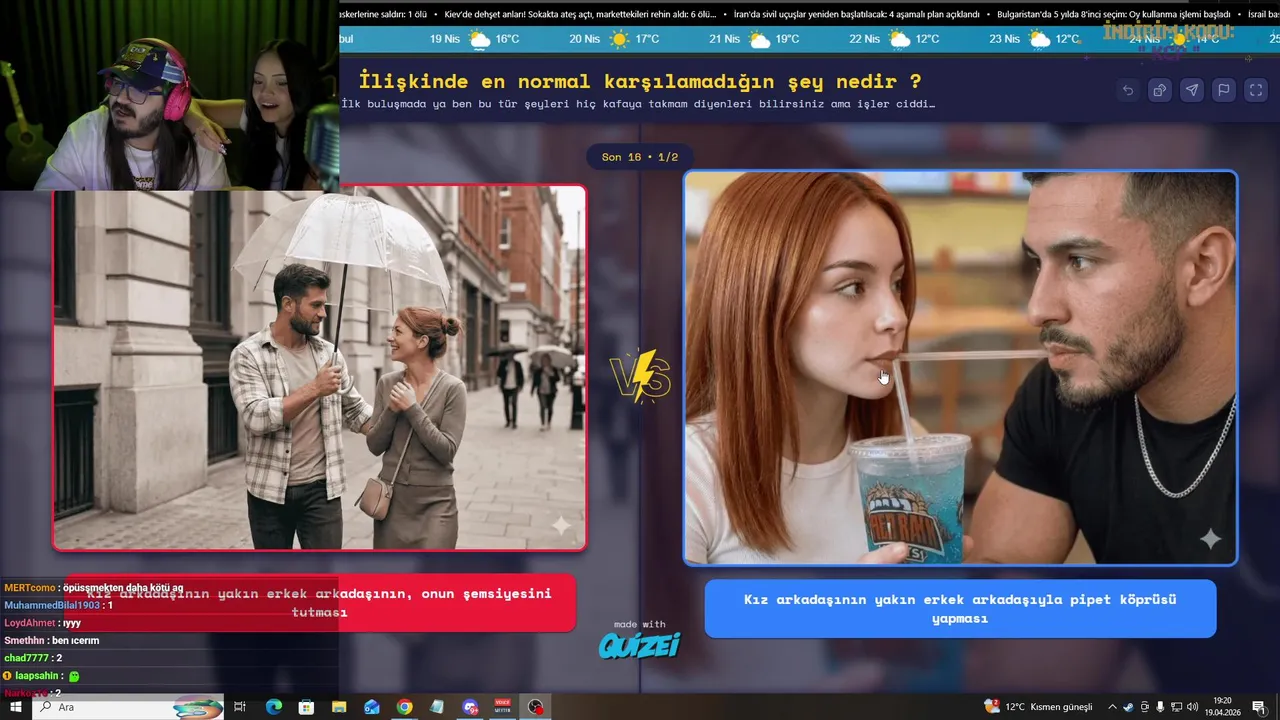The image size is (1280, 720).
Task: Click the 'Kiev'de dehşet anları' news headline
Action: point(580,14)
